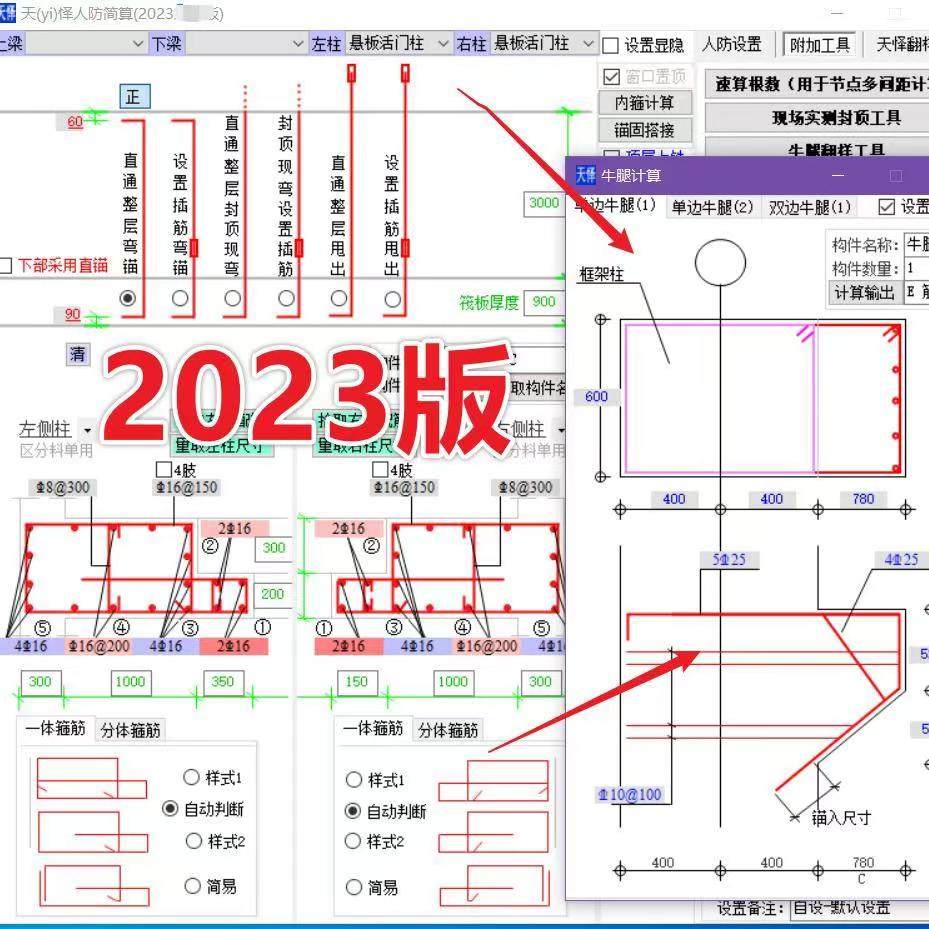The height and width of the screenshot is (929, 929).
Task: Switch to the 人防设置 tab
Action: [732, 44]
